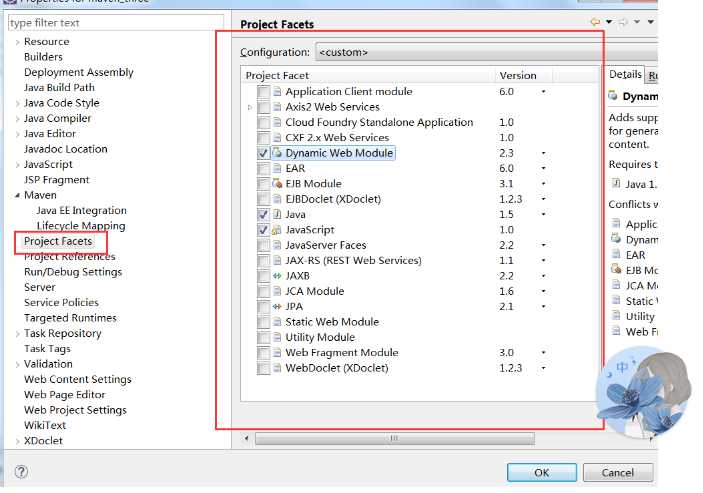703x493 pixels.
Task: Click the EJB Mc conflict icon in Details
Action: (x=616, y=269)
